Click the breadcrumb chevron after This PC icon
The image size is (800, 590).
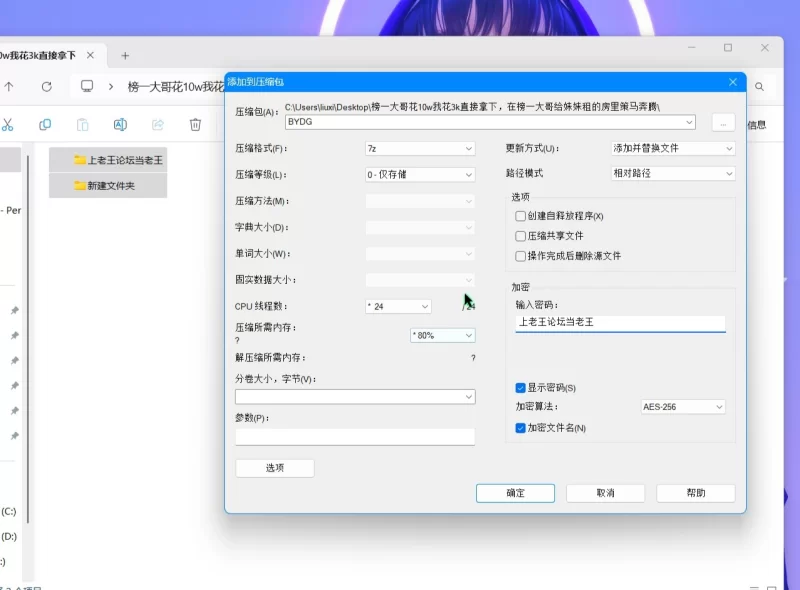(x=111, y=87)
